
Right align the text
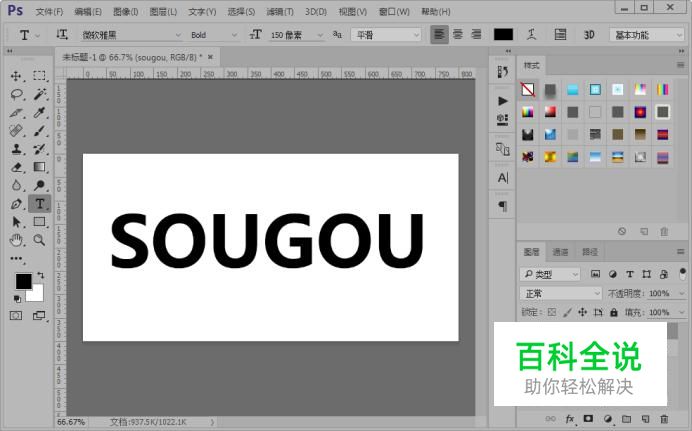point(477,34)
